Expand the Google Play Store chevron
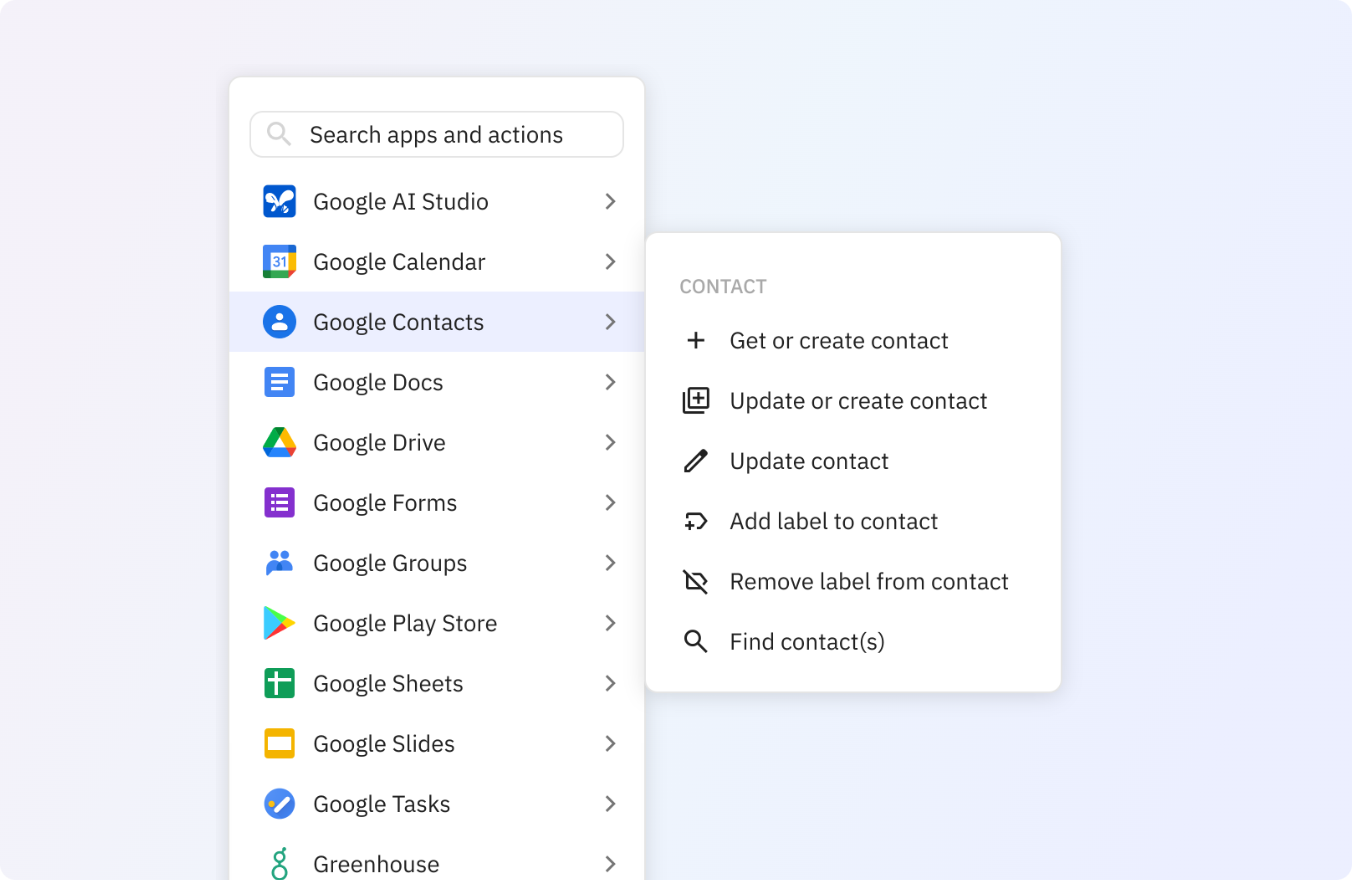The height and width of the screenshot is (880, 1352). pyautogui.click(x=610, y=623)
